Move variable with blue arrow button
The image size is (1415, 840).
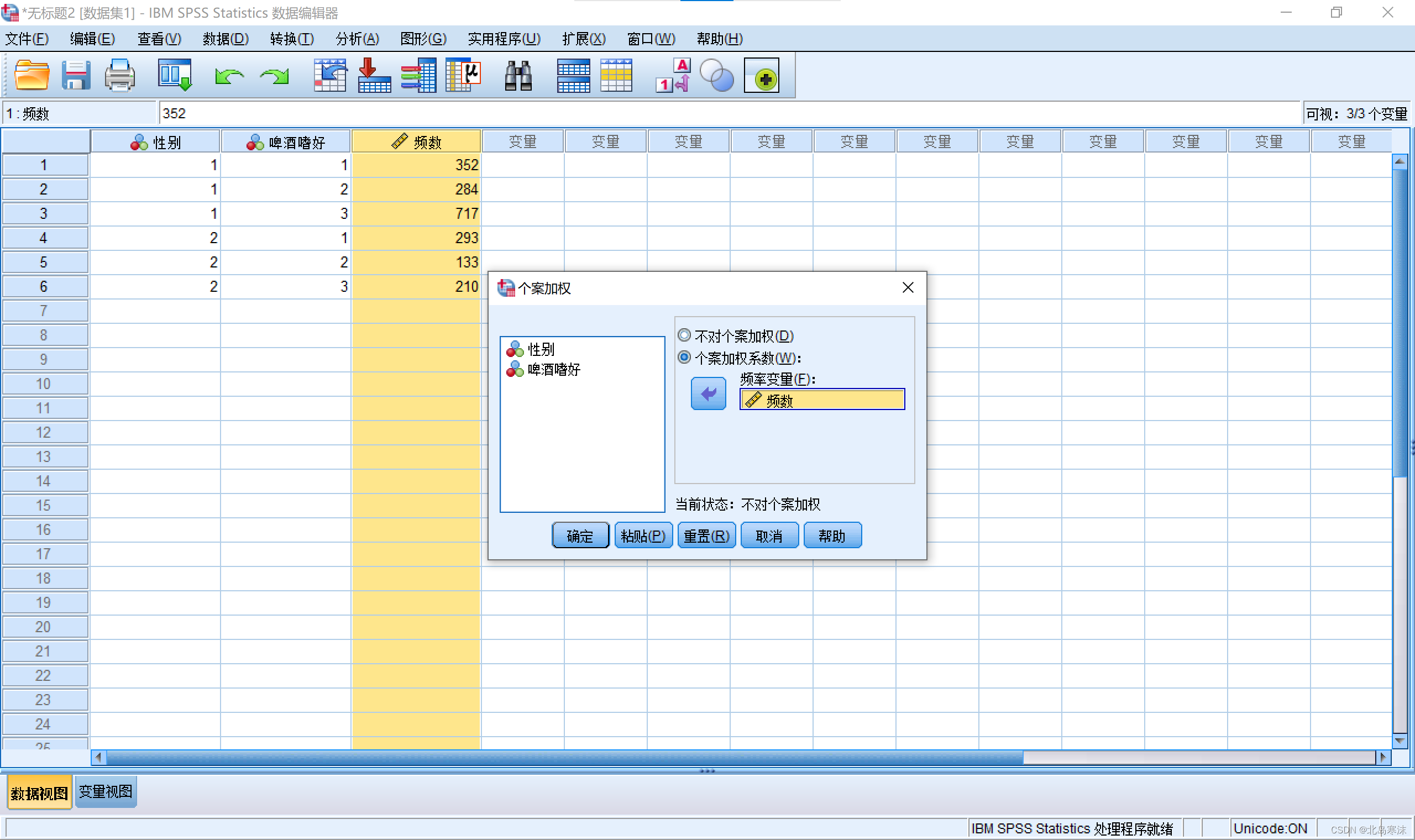[x=708, y=394]
